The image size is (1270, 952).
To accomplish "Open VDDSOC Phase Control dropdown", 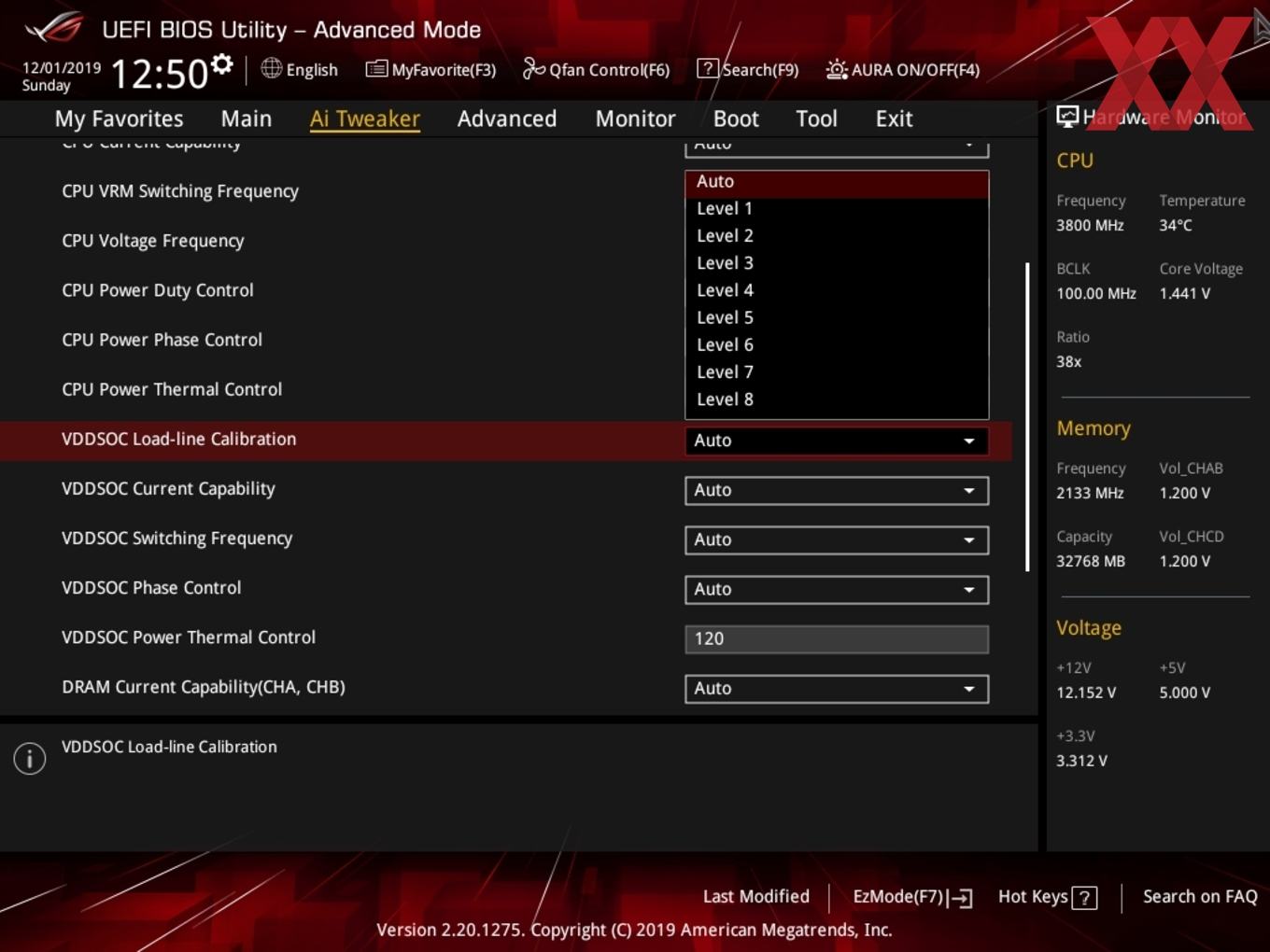I will (837, 589).
